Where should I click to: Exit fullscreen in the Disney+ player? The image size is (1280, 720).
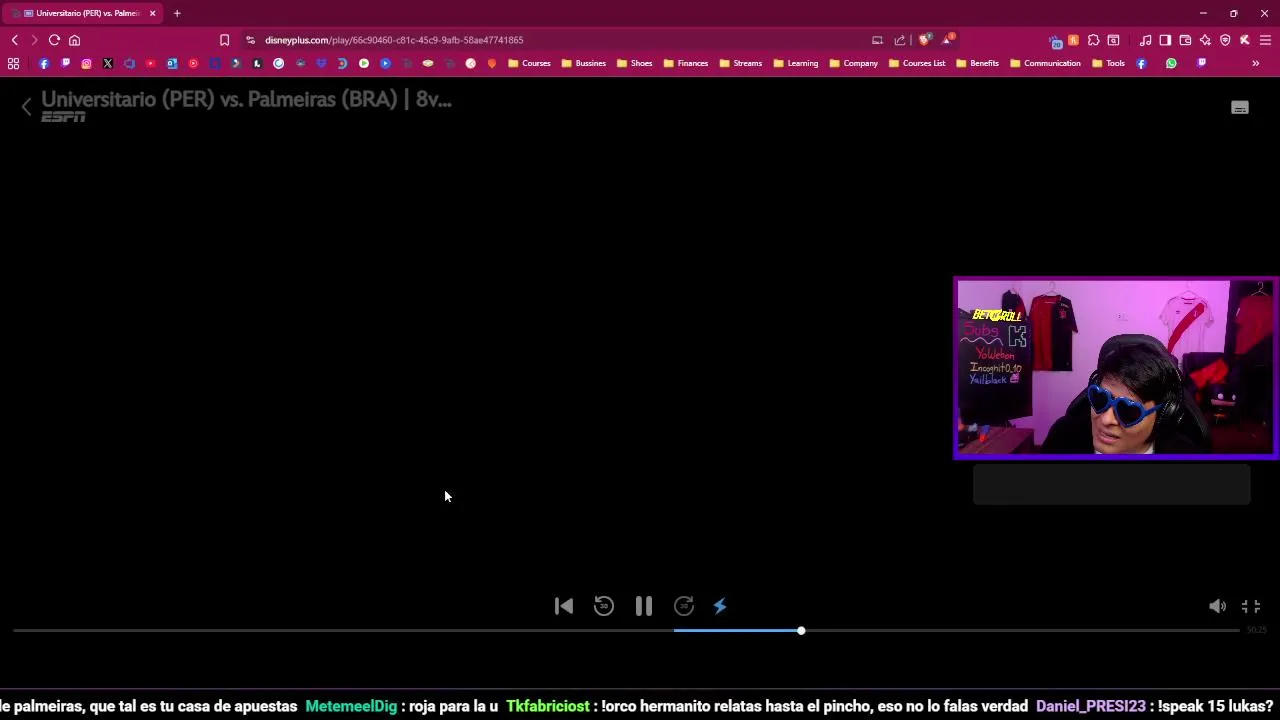pyautogui.click(x=1251, y=606)
